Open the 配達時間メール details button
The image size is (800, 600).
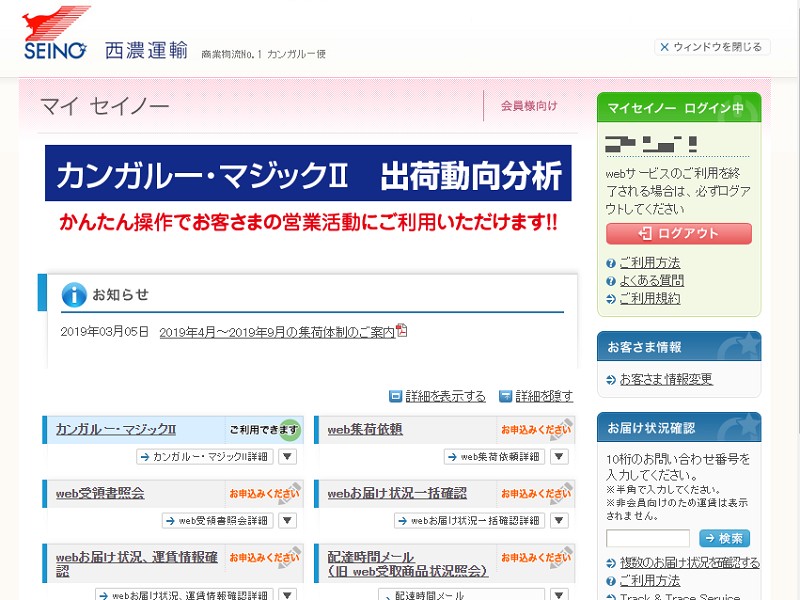pyautogui.click(x=461, y=594)
